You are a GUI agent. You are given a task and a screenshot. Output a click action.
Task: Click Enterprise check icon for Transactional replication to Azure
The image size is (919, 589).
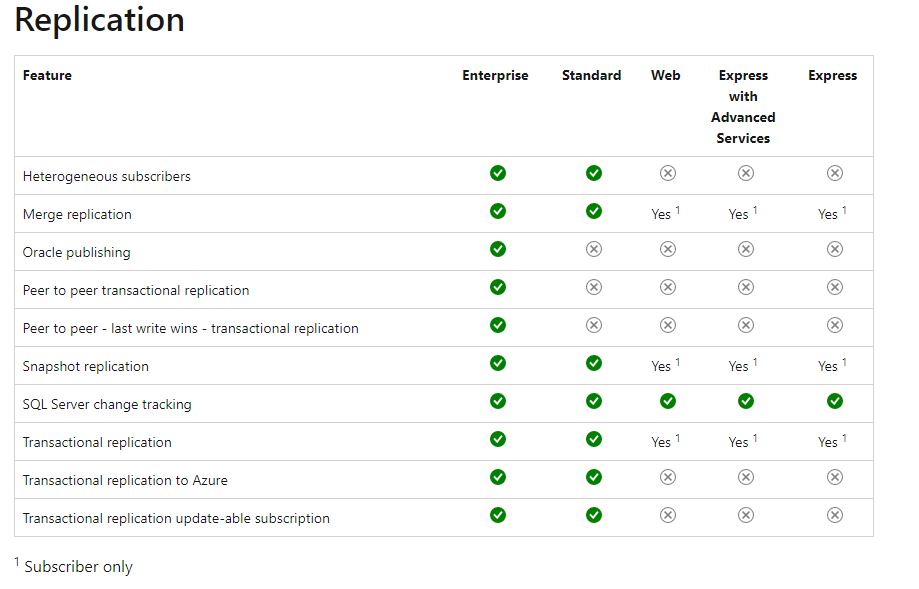point(498,477)
